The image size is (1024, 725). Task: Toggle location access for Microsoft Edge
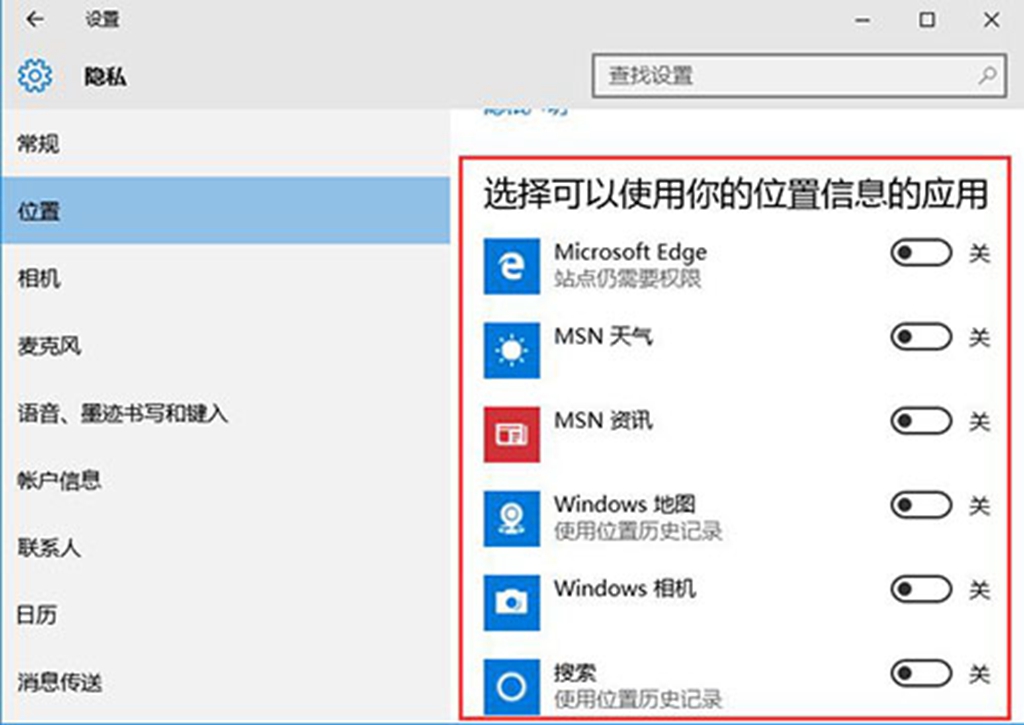pyautogui.click(x=921, y=253)
